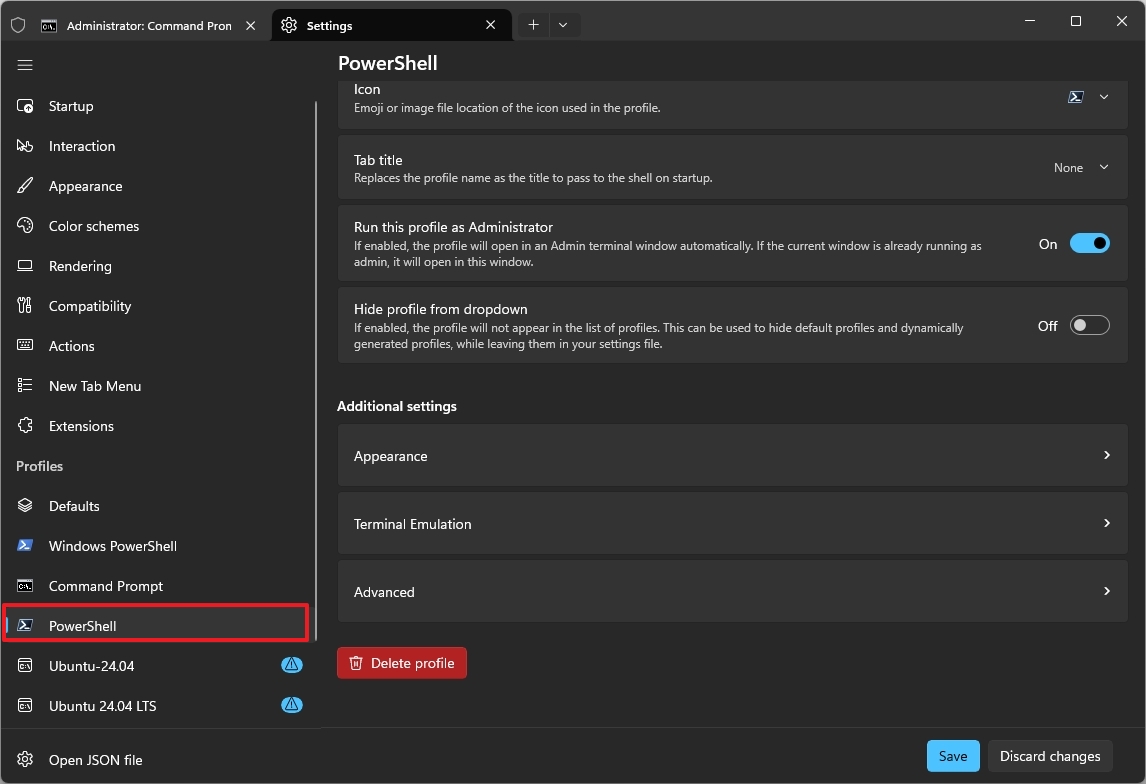Open the Color schemes palette icon

[x=26, y=226]
